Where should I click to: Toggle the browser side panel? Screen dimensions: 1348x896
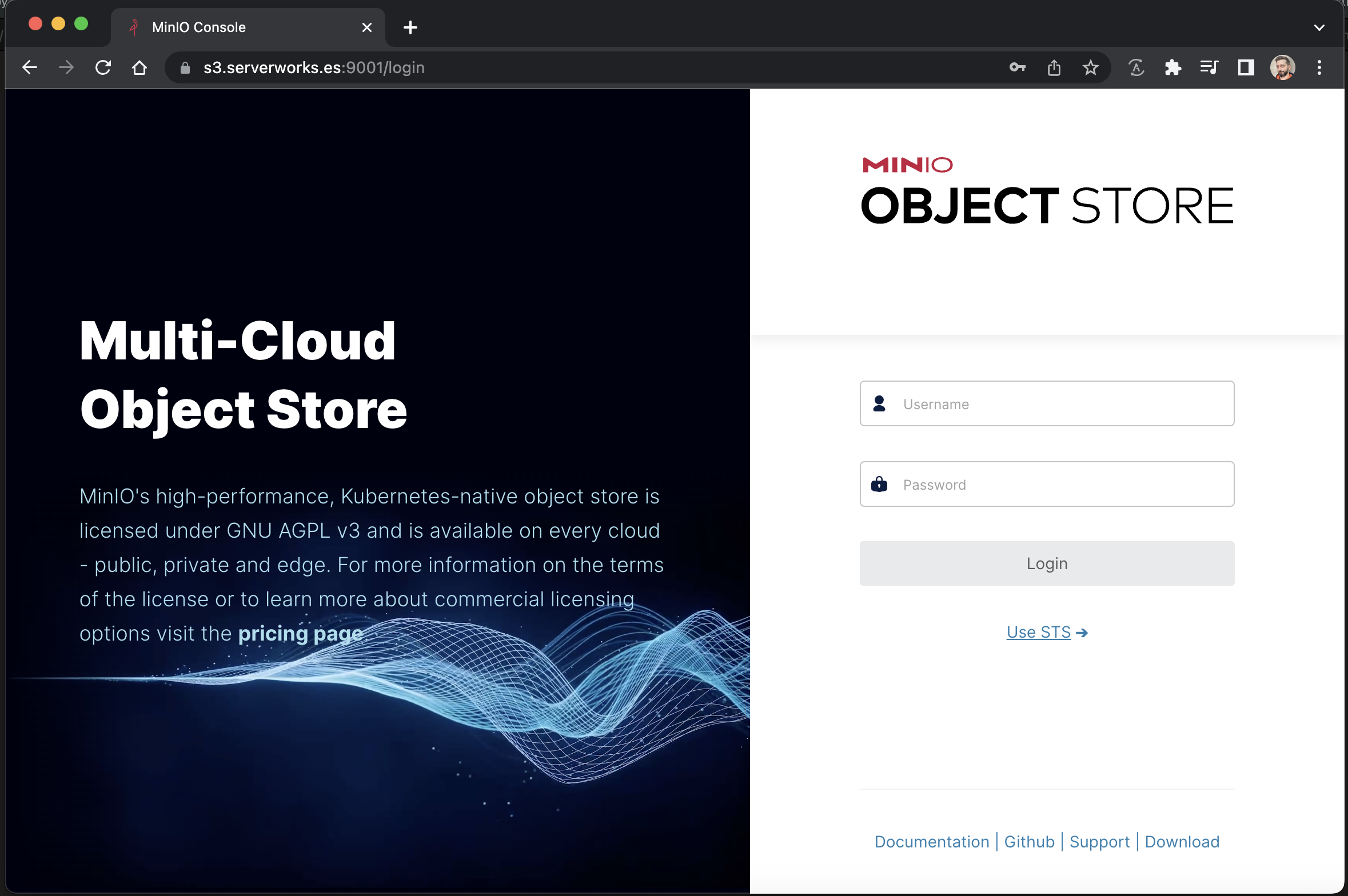pyautogui.click(x=1246, y=67)
